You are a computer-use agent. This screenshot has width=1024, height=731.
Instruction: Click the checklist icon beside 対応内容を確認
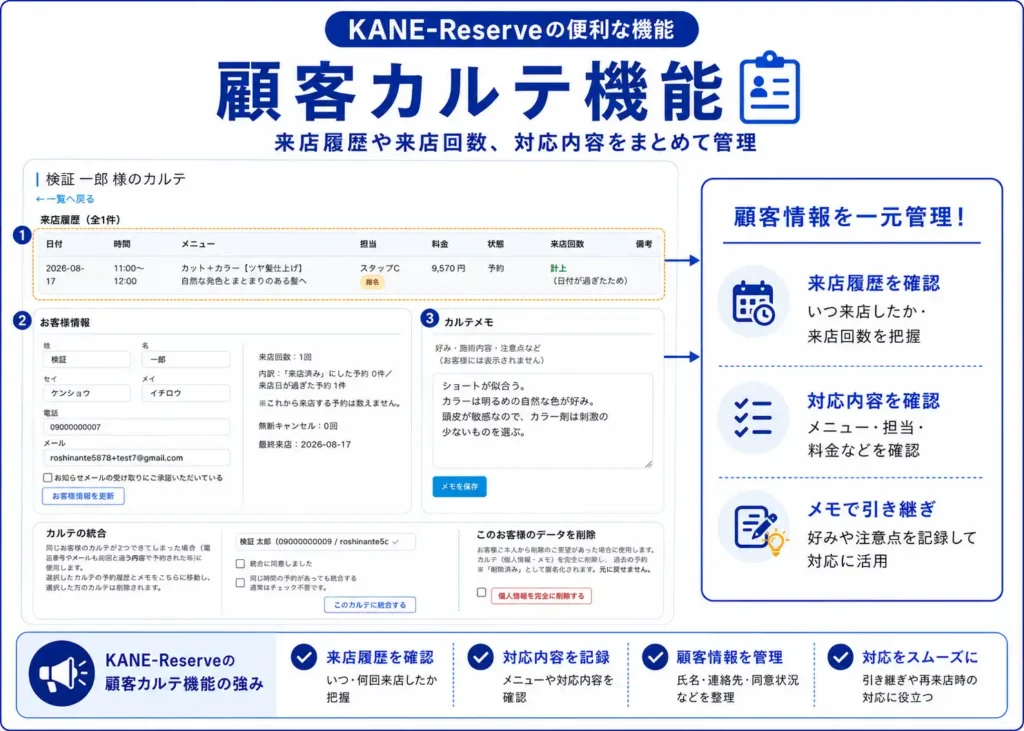tap(752, 418)
